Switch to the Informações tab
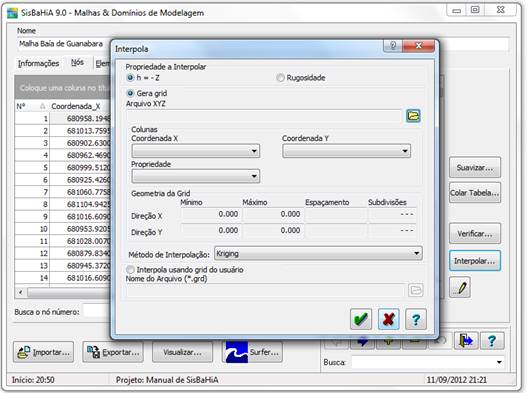This screenshot has width=527, height=393. 38,63
